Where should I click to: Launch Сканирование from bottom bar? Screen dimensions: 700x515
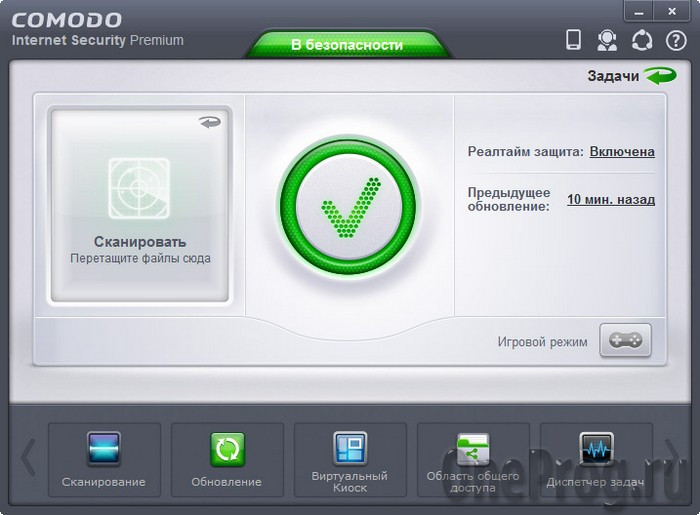pos(104,460)
